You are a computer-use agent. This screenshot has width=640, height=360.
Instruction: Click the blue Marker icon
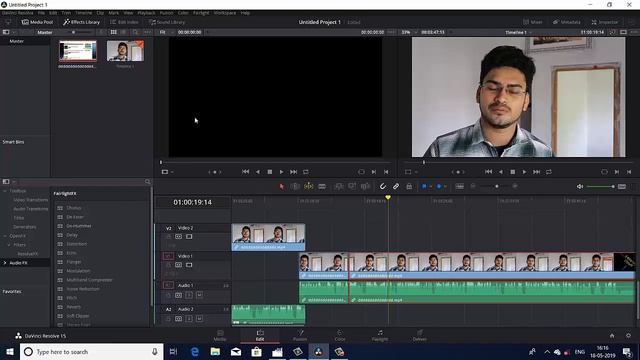click(x=439, y=187)
